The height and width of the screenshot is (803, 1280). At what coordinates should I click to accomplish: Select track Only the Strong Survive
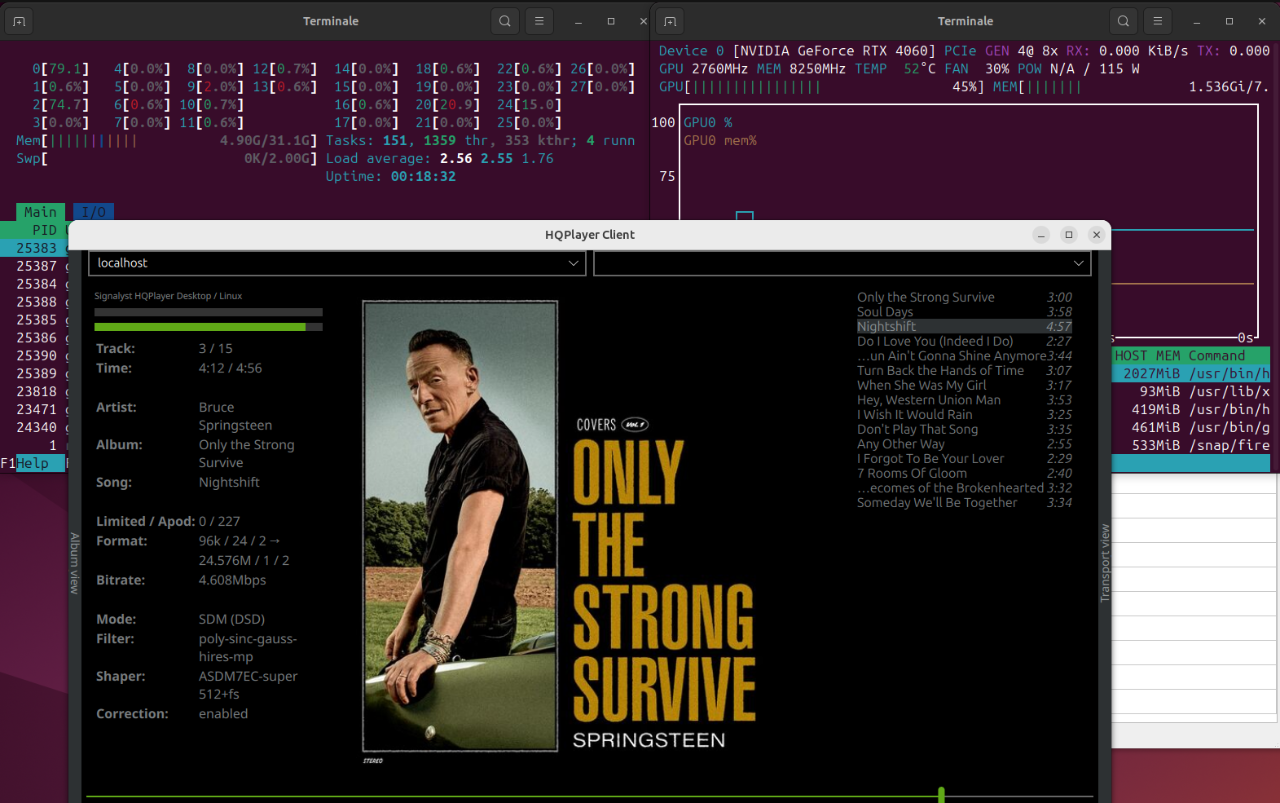964,297
